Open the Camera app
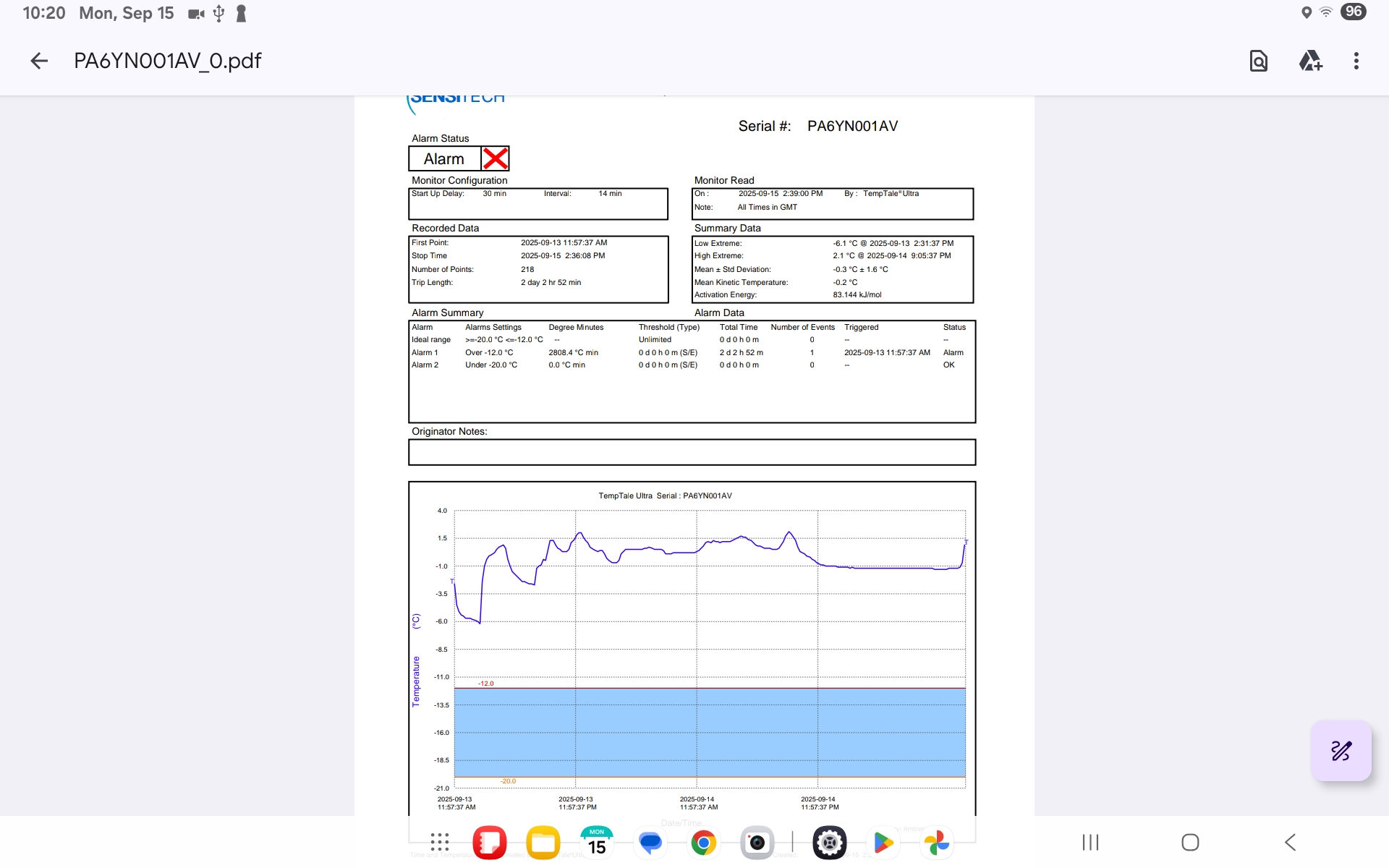 [757, 843]
